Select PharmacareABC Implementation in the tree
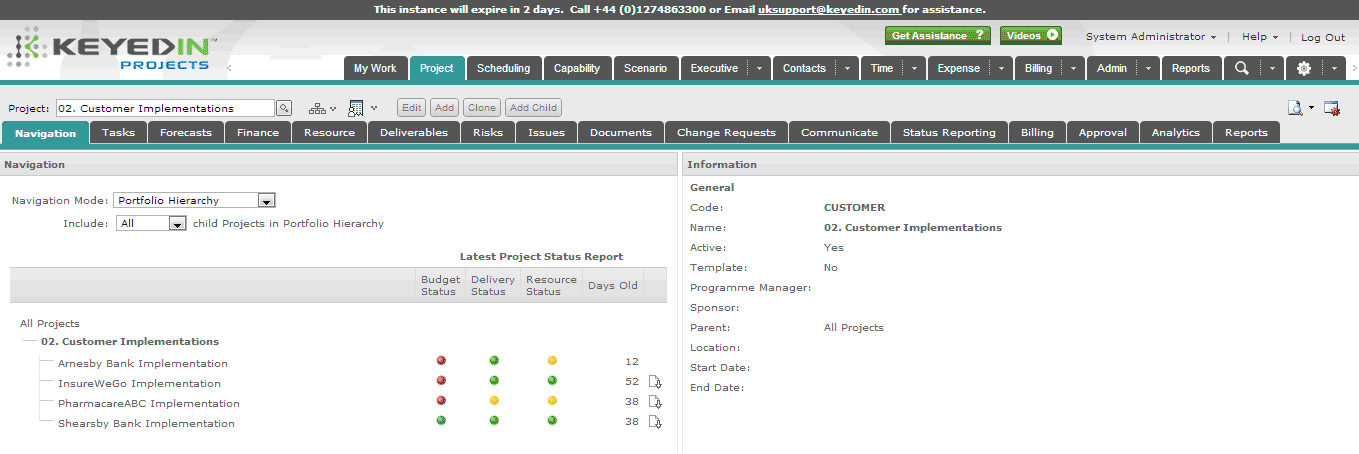This screenshot has height=454, width=1359. tap(149, 403)
